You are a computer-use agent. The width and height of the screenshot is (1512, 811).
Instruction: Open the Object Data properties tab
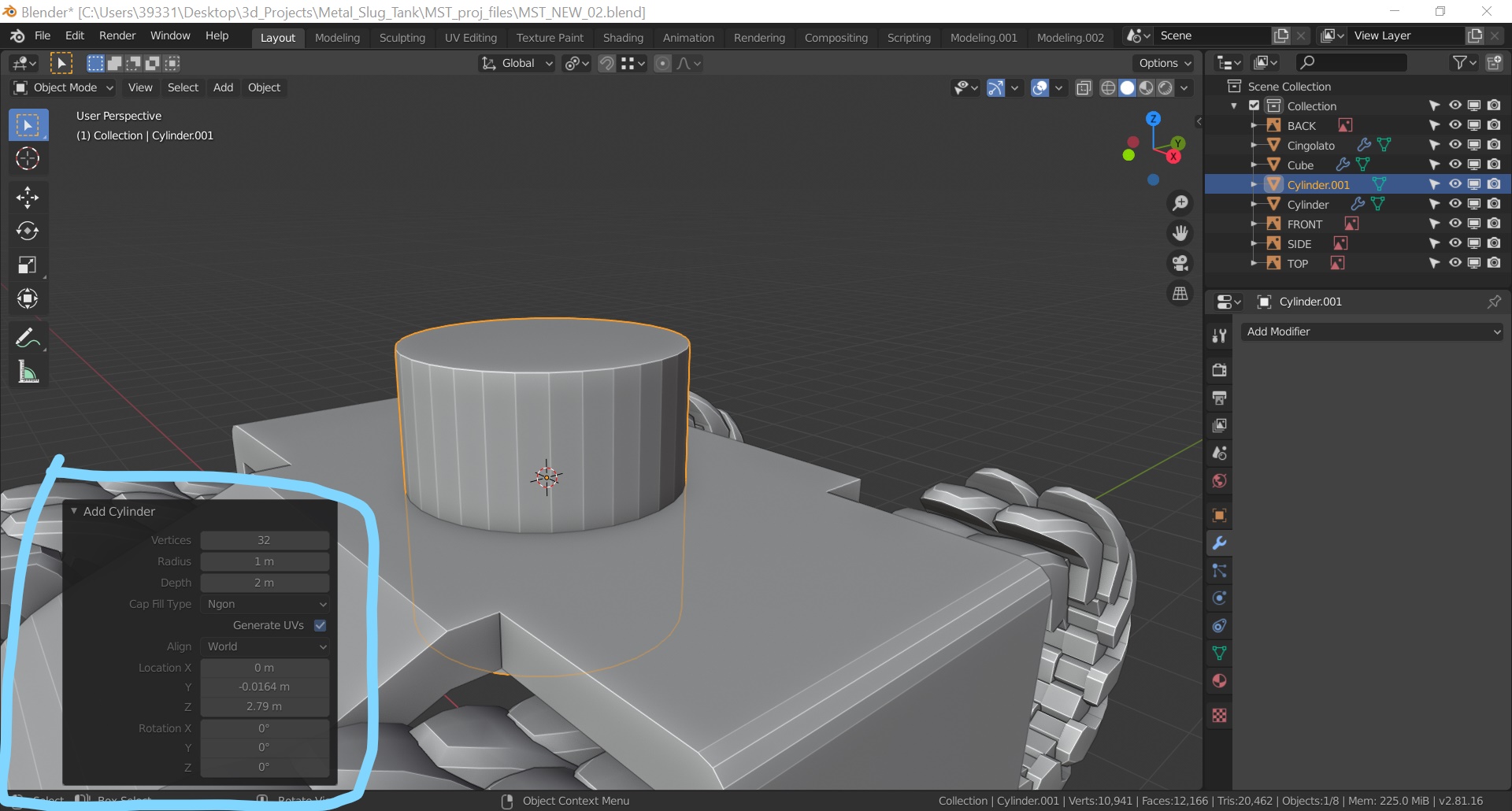pos(1219,654)
